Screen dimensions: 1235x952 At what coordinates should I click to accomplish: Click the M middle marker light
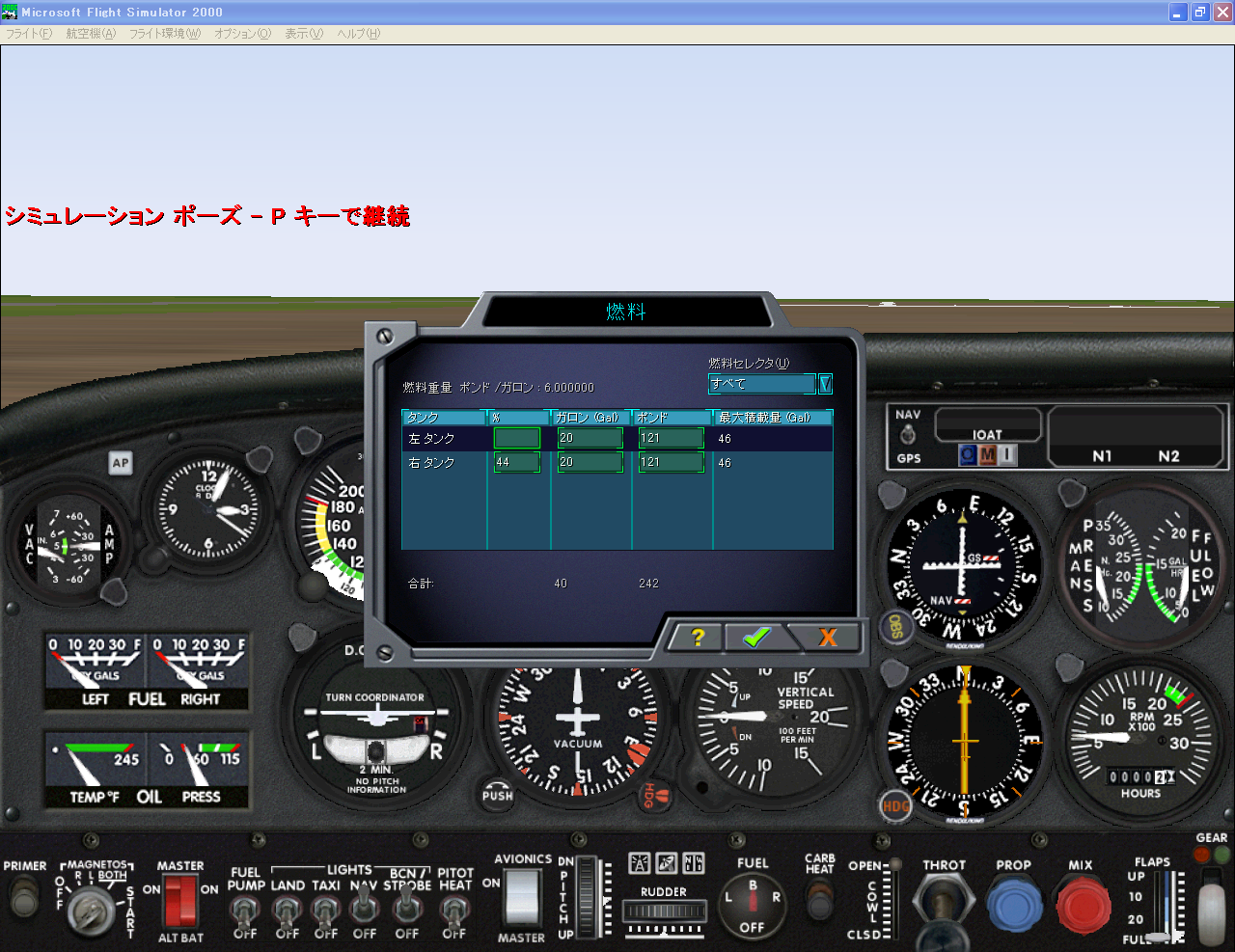pos(988,454)
